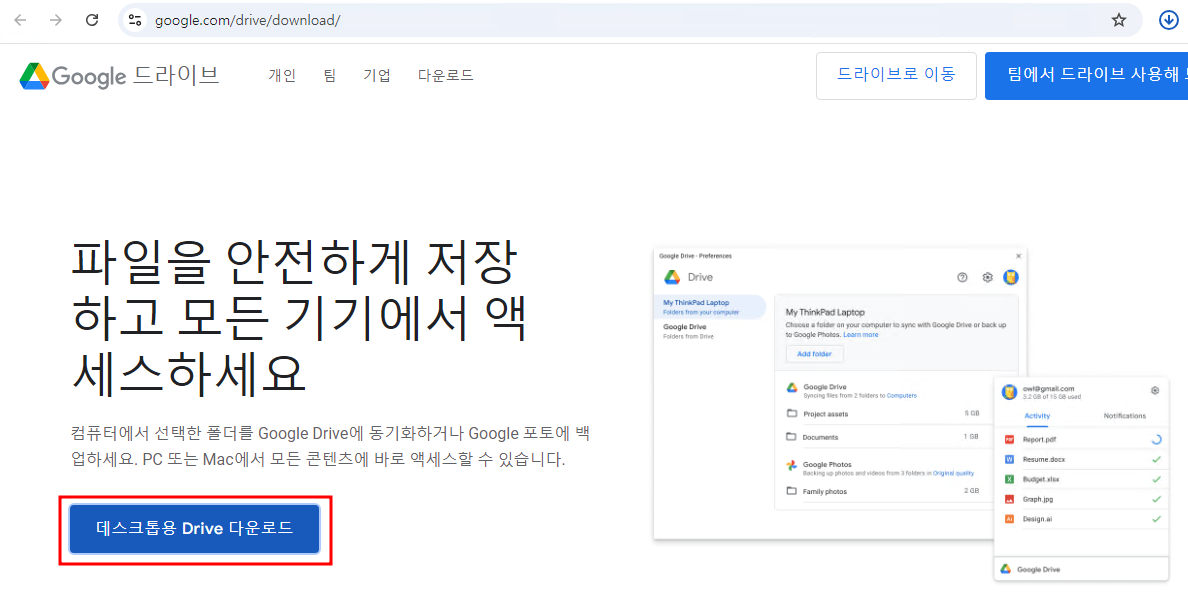Image resolution: width=1188 pixels, height=607 pixels.
Task: Click the browser forward arrow
Action: click(x=56, y=20)
